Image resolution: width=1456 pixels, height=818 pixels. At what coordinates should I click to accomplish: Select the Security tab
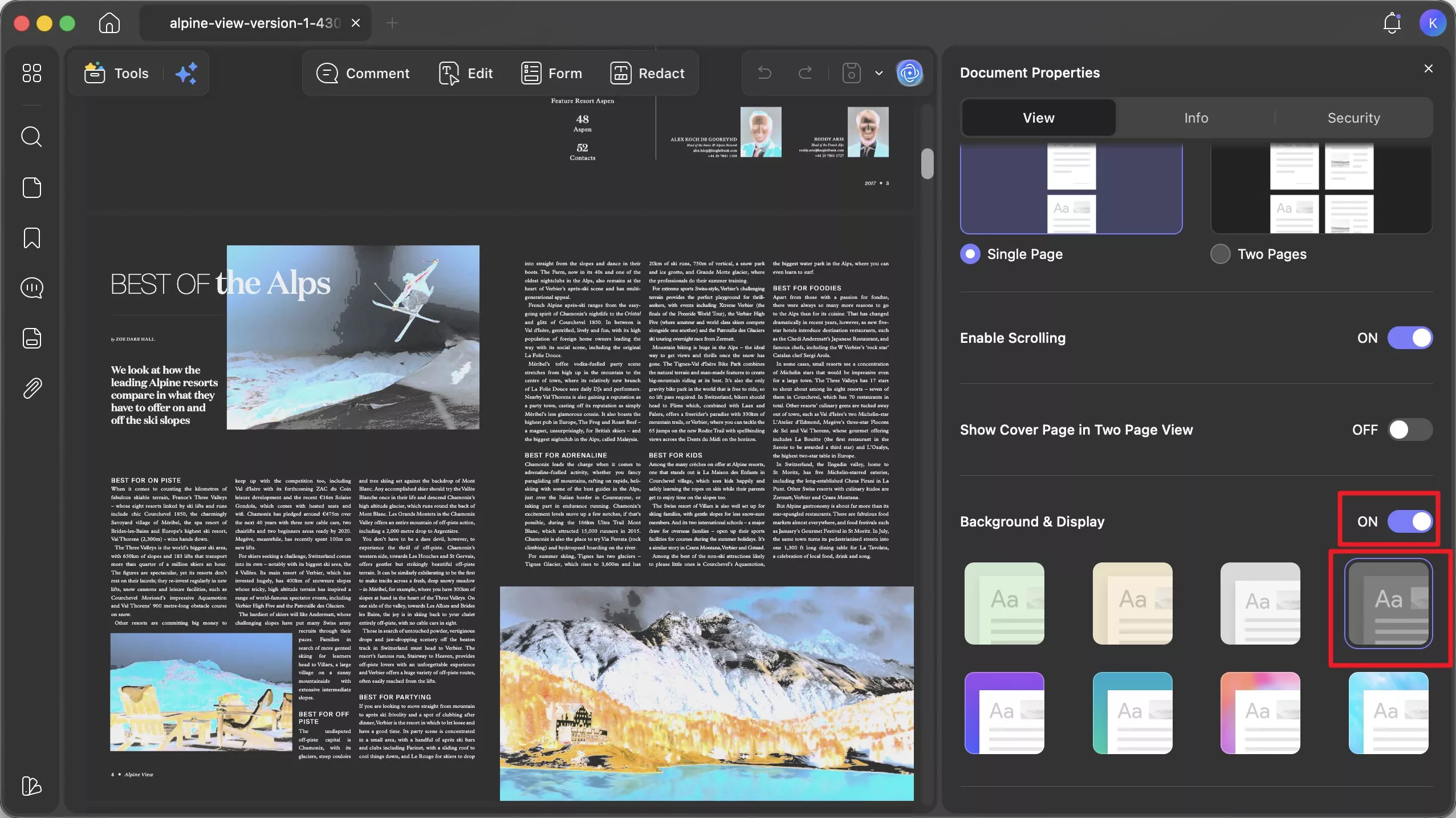[1354, 118]
